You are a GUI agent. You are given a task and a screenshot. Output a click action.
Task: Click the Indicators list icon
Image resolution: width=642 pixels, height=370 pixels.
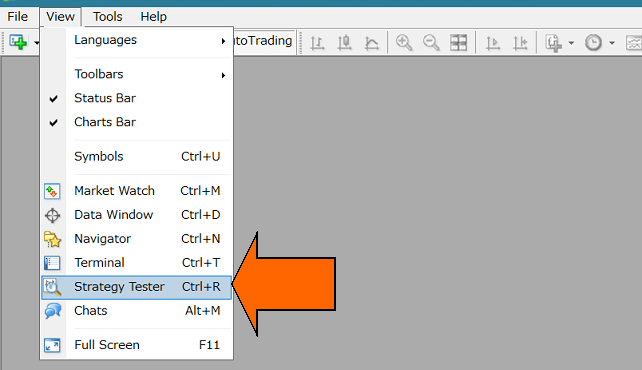tap(553, 43)
